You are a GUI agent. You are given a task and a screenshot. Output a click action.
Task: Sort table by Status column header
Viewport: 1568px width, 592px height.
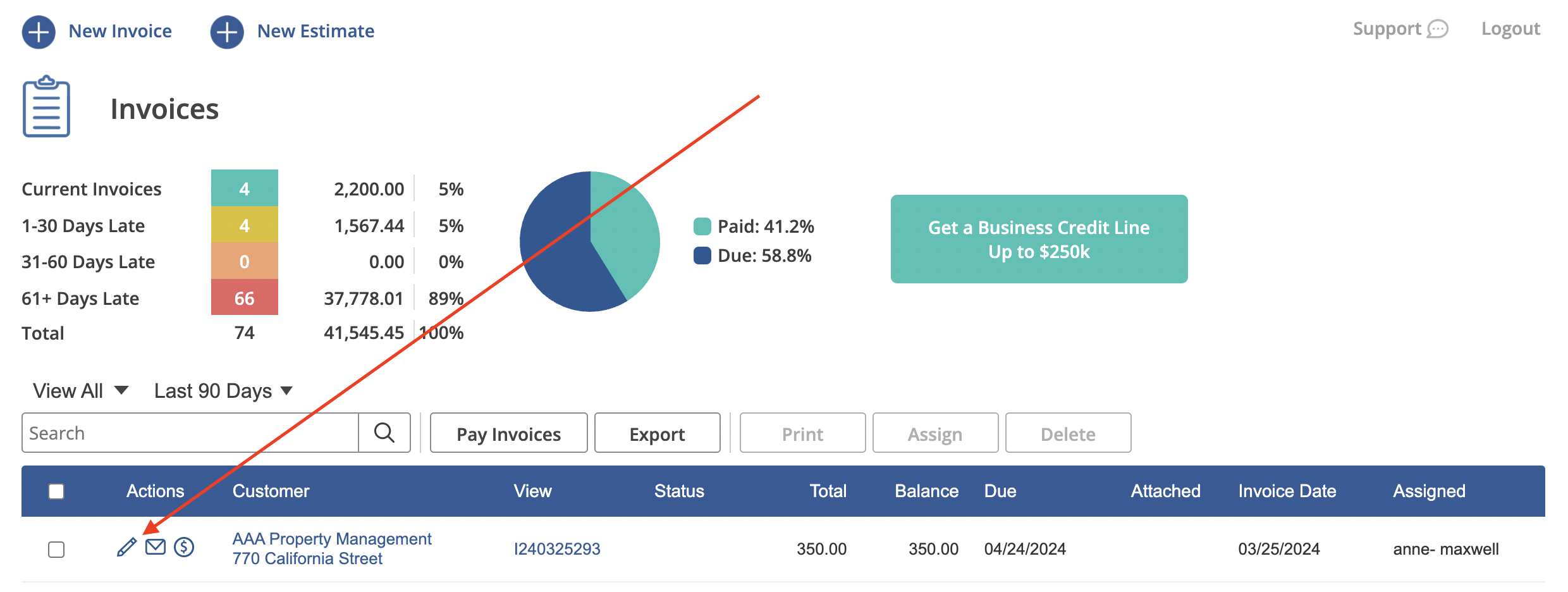point(679,491)
